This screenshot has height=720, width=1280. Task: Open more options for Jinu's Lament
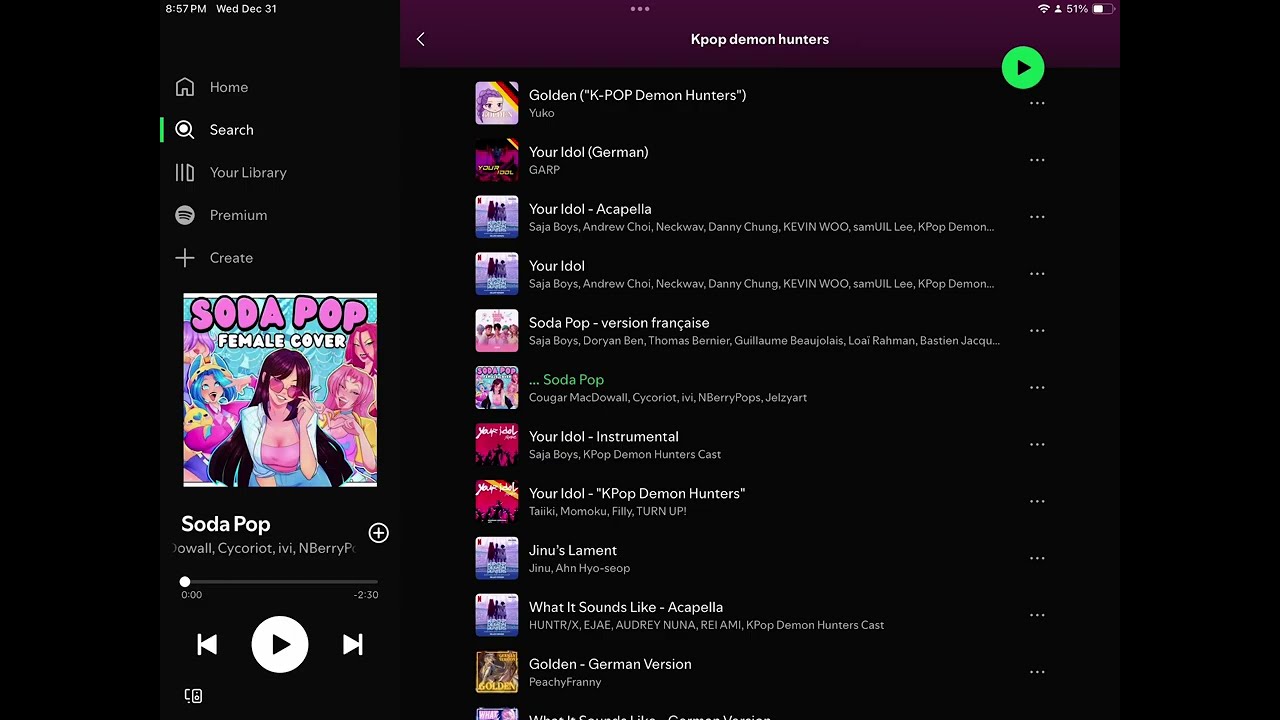click(1037, 559)
